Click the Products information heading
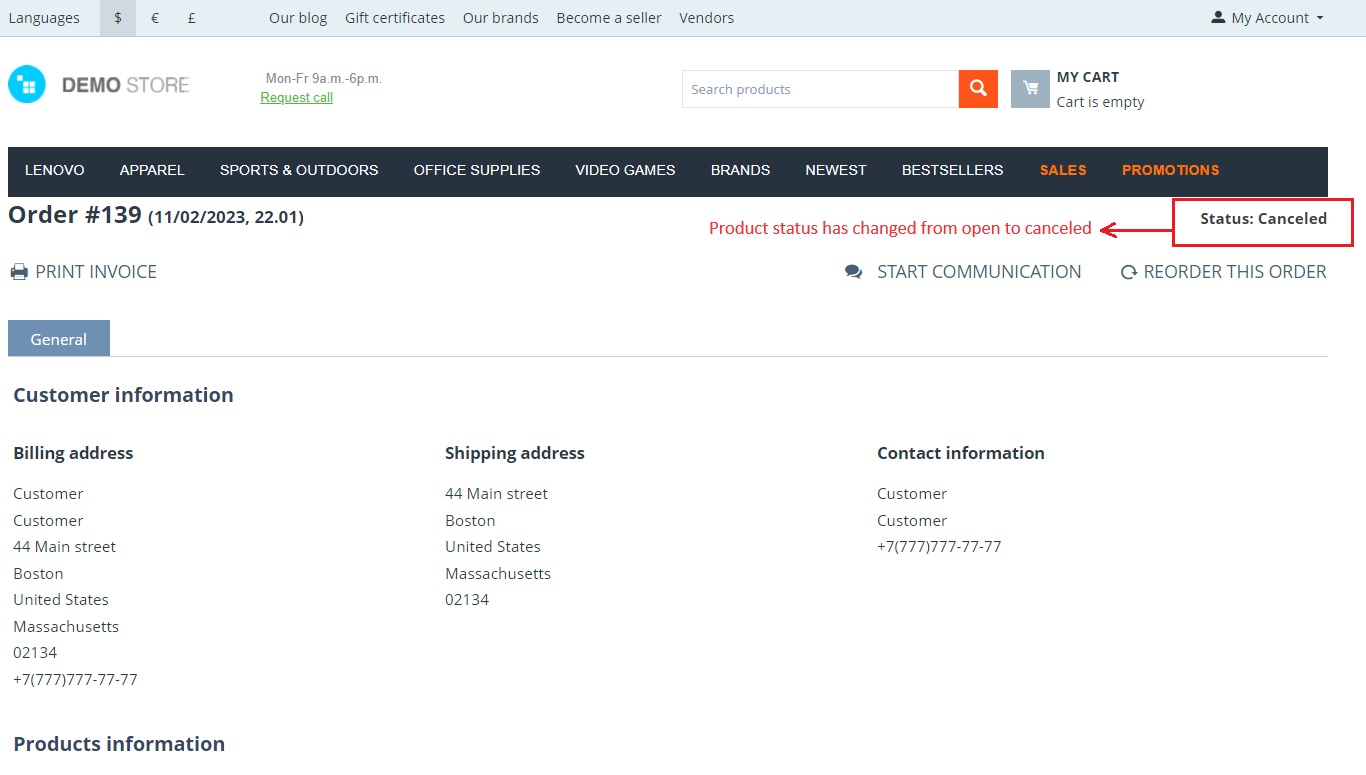The width and height of the screenshot is (1366, 775). [x=119, y=744]
